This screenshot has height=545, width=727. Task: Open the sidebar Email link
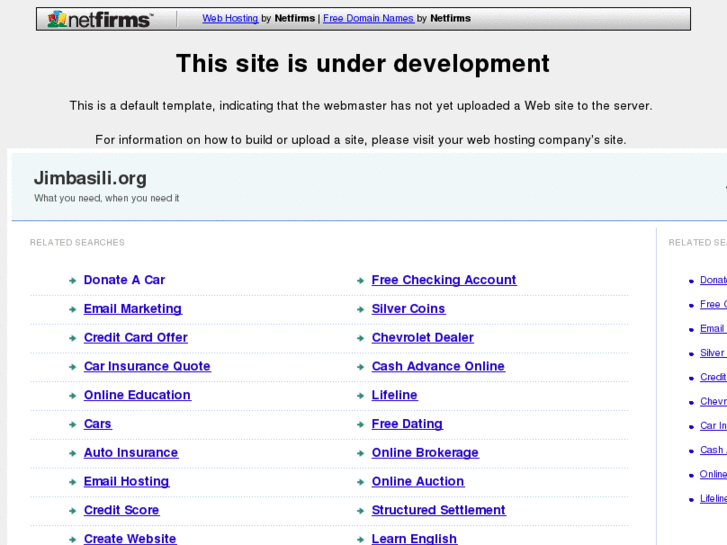coord(712,328)
